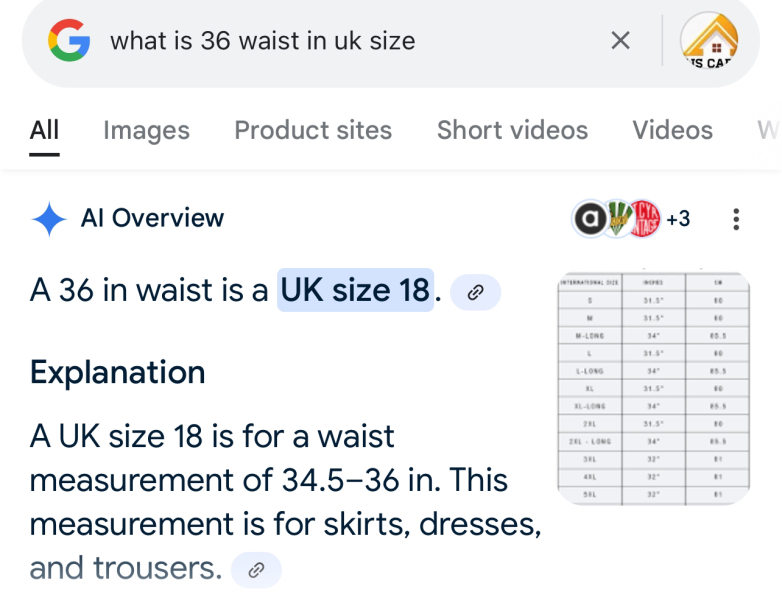Clear the search query with the X

coord(620,40)
